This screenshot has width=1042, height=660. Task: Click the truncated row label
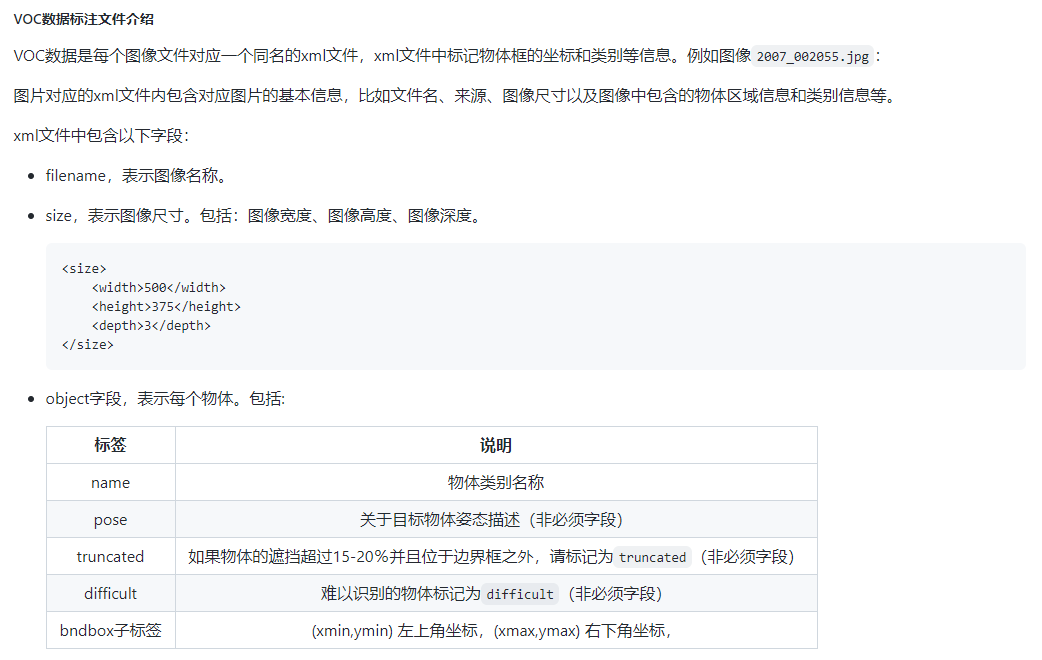click(x=110, y=556)
